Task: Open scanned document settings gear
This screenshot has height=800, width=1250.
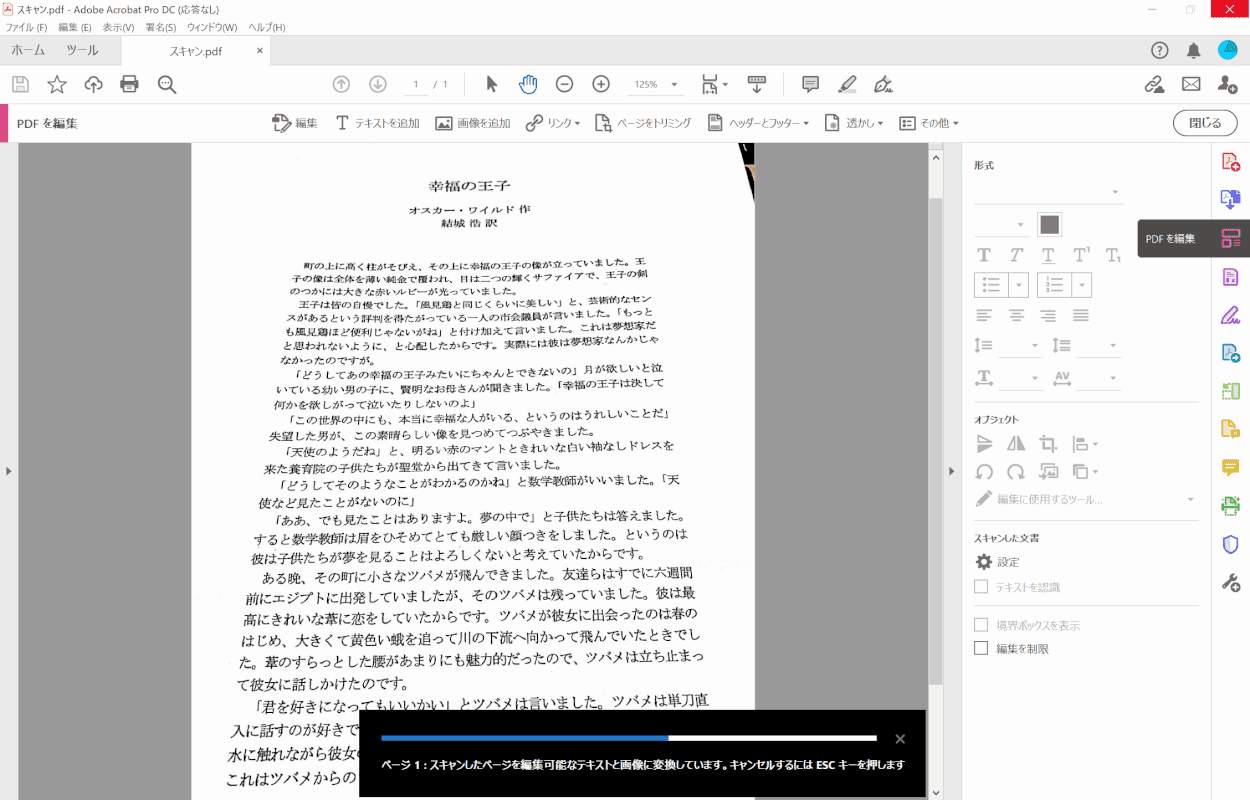Action: pos(984,562)
